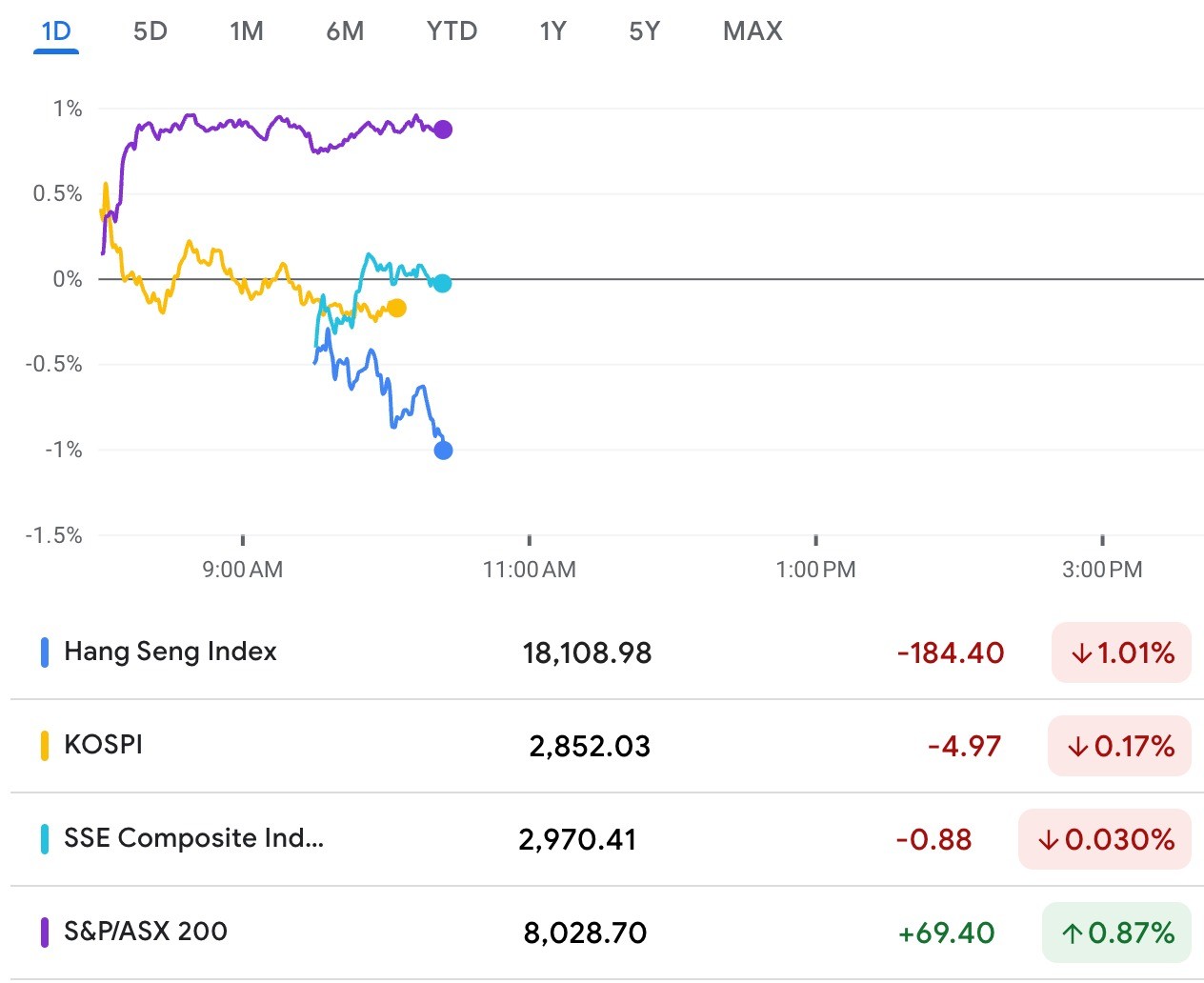Click the KOSPI 0.17% down badge
1204x983 pixels.
pos(1119,746)
